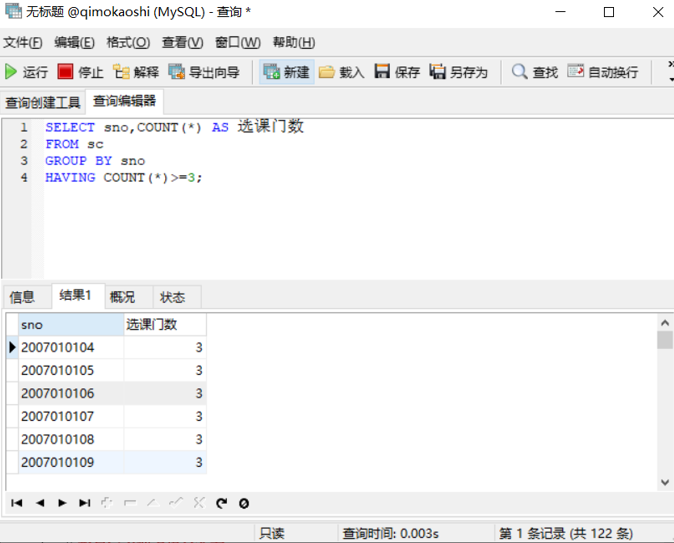This screenshot has width=674, height=543.
Task: Select cell 2007010107
Action: pyautogui.click(x=71, y=416)
